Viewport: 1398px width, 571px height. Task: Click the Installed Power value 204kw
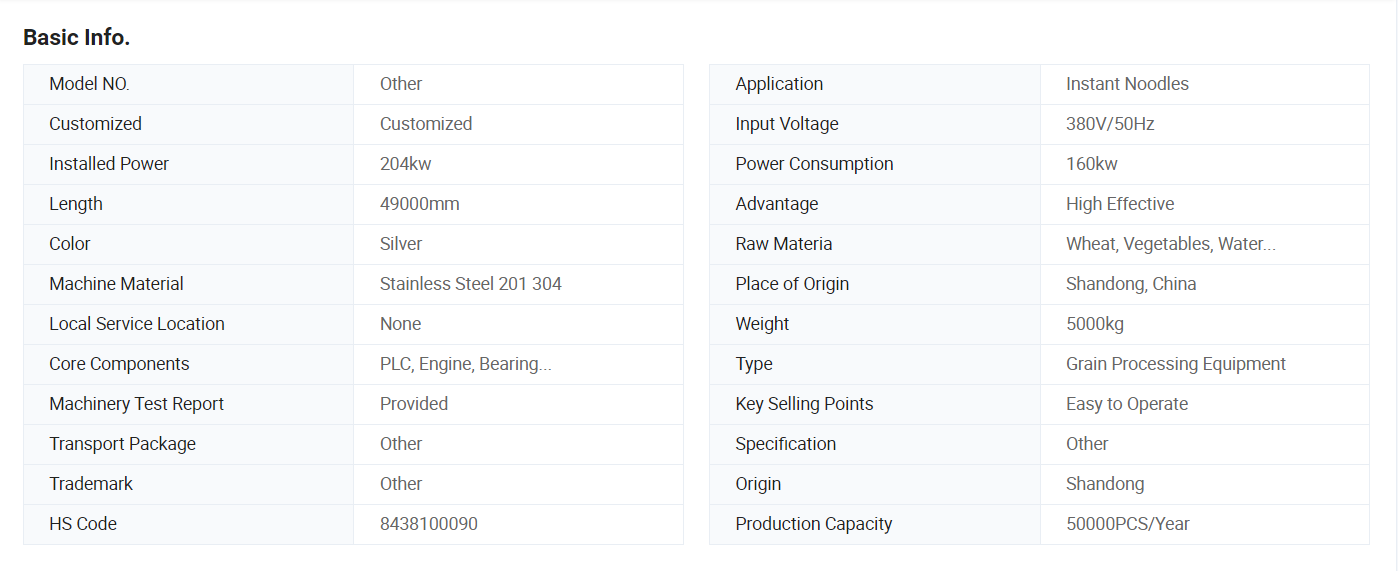(405, 164)
